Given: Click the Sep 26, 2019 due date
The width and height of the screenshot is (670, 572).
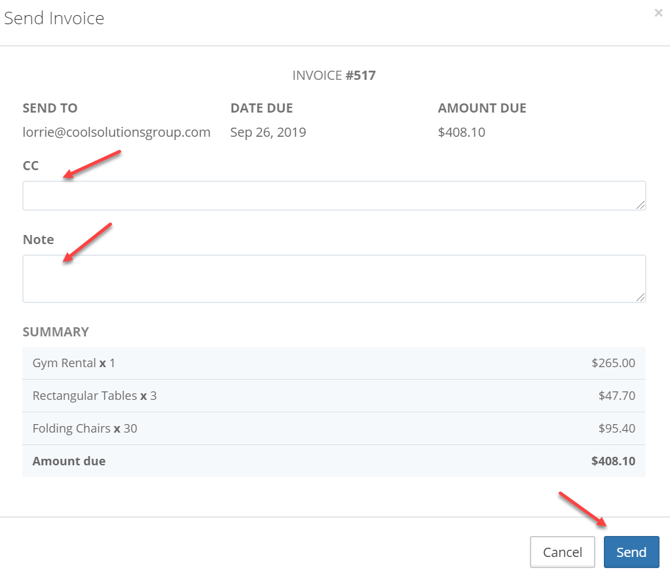Looking at the screenshot, I should [268, 132].
